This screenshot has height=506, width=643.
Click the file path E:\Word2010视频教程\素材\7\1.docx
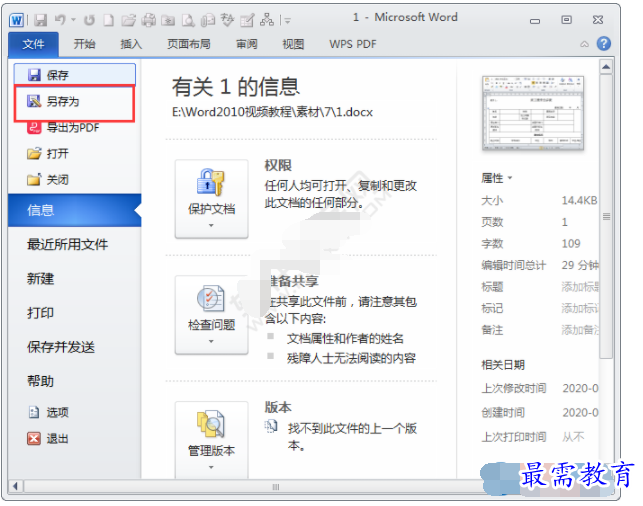click(272, 112)
